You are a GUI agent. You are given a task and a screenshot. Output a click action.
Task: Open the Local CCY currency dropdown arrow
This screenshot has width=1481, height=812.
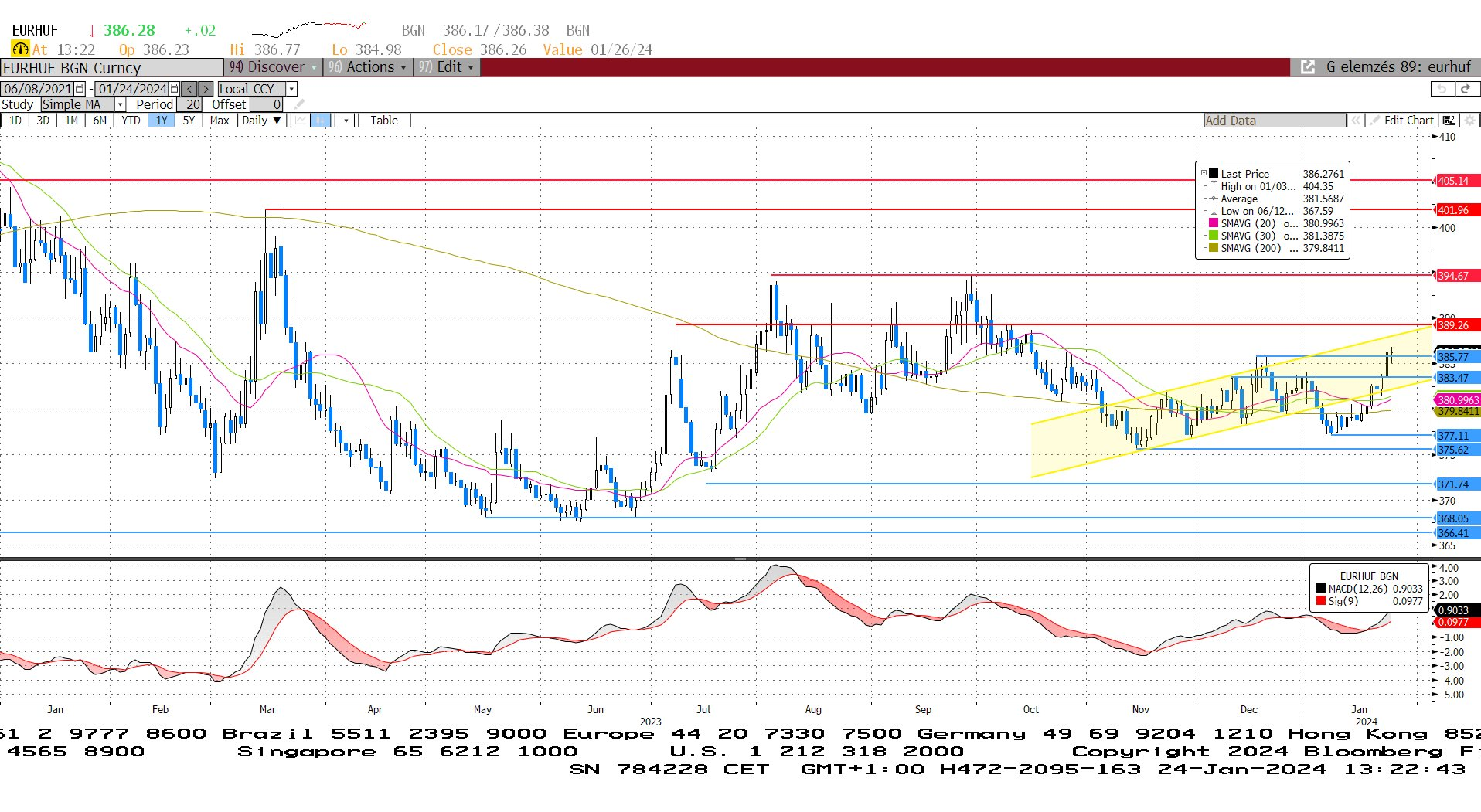(291, 89)
